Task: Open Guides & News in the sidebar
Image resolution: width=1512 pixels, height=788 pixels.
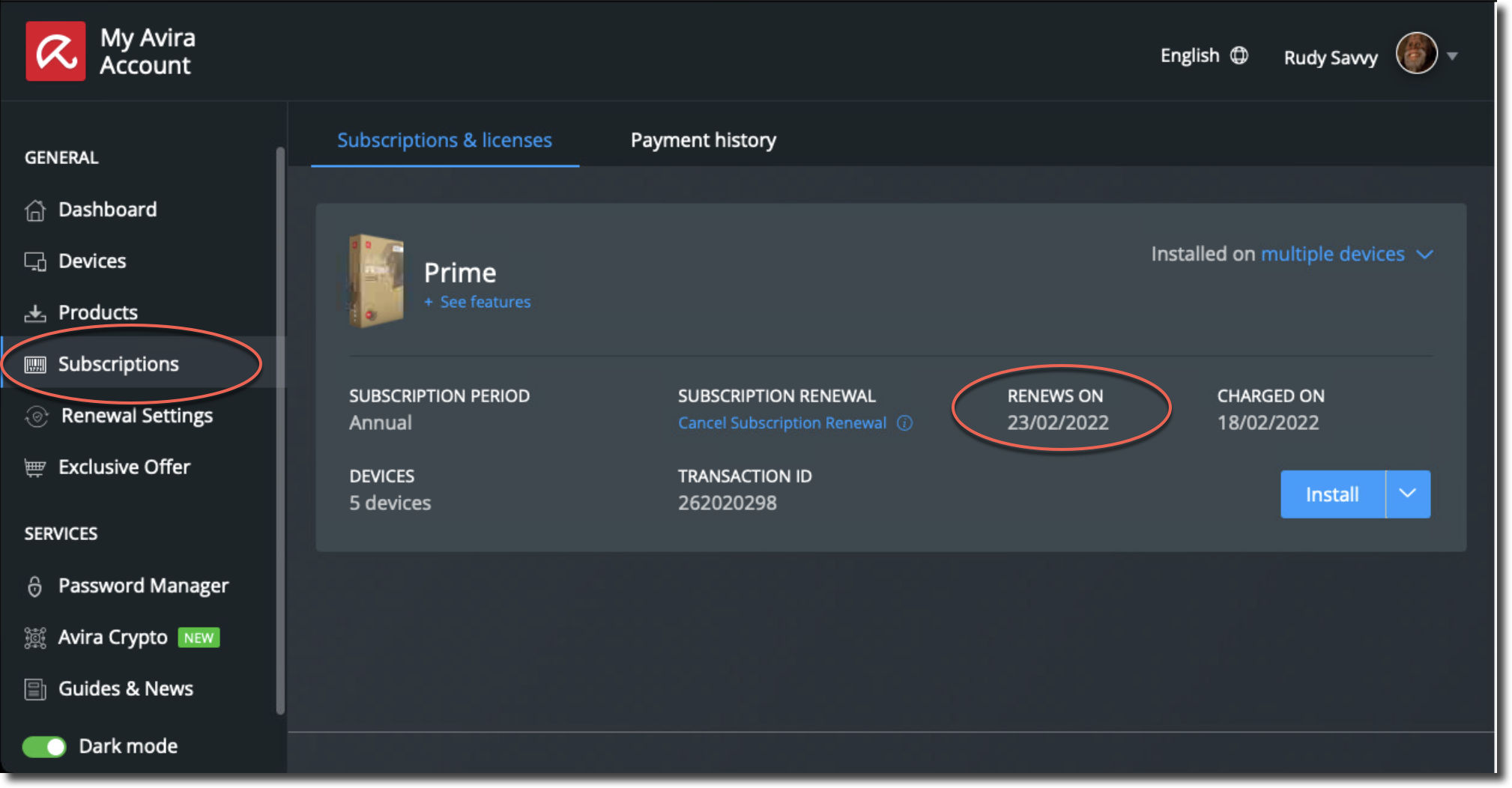Action: click(x=126, y=688)
